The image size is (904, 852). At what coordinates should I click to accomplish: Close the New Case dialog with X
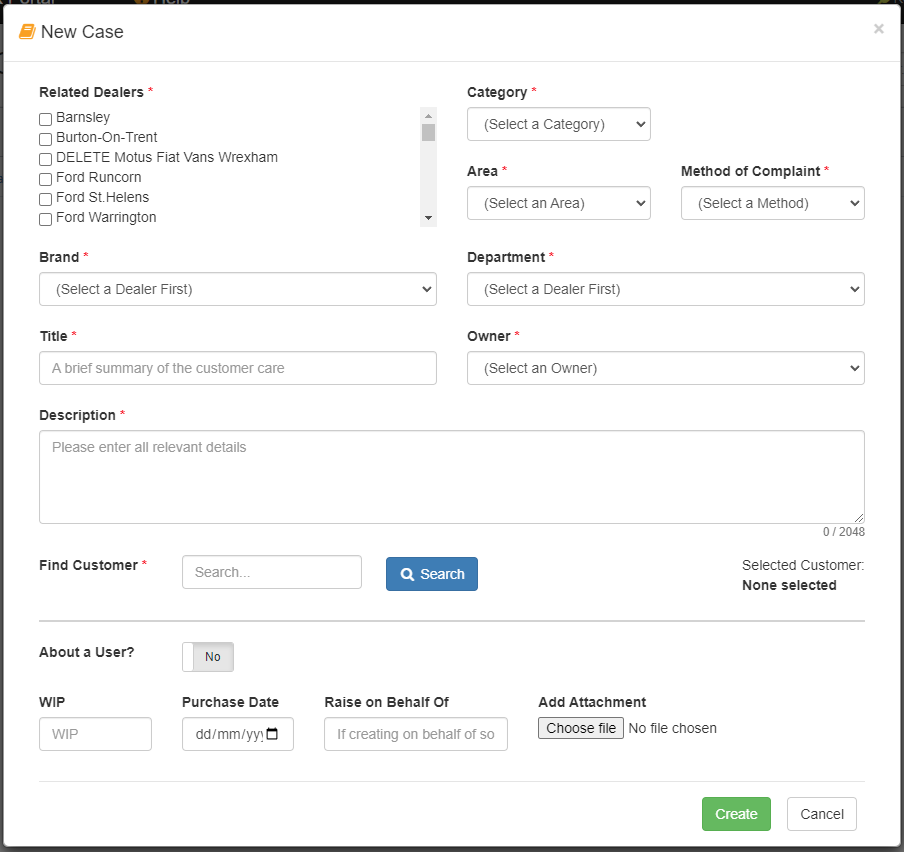point(878,29)
